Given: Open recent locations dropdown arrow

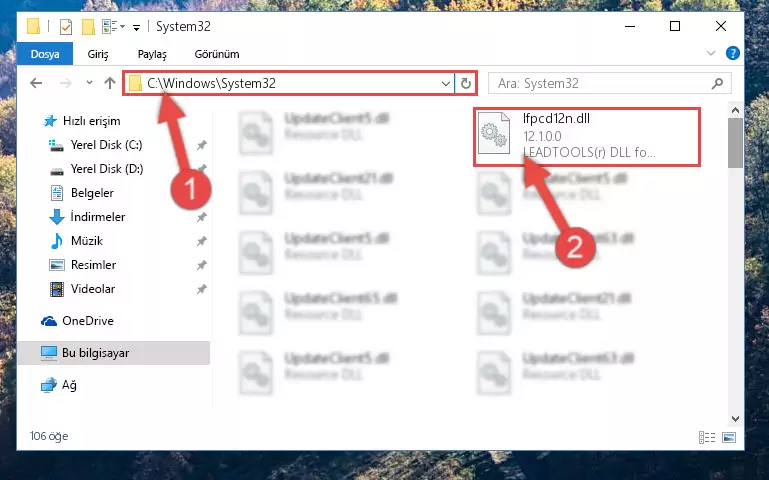Looking at the screenshot, I should pyautogui.click(x=89, y=82).
